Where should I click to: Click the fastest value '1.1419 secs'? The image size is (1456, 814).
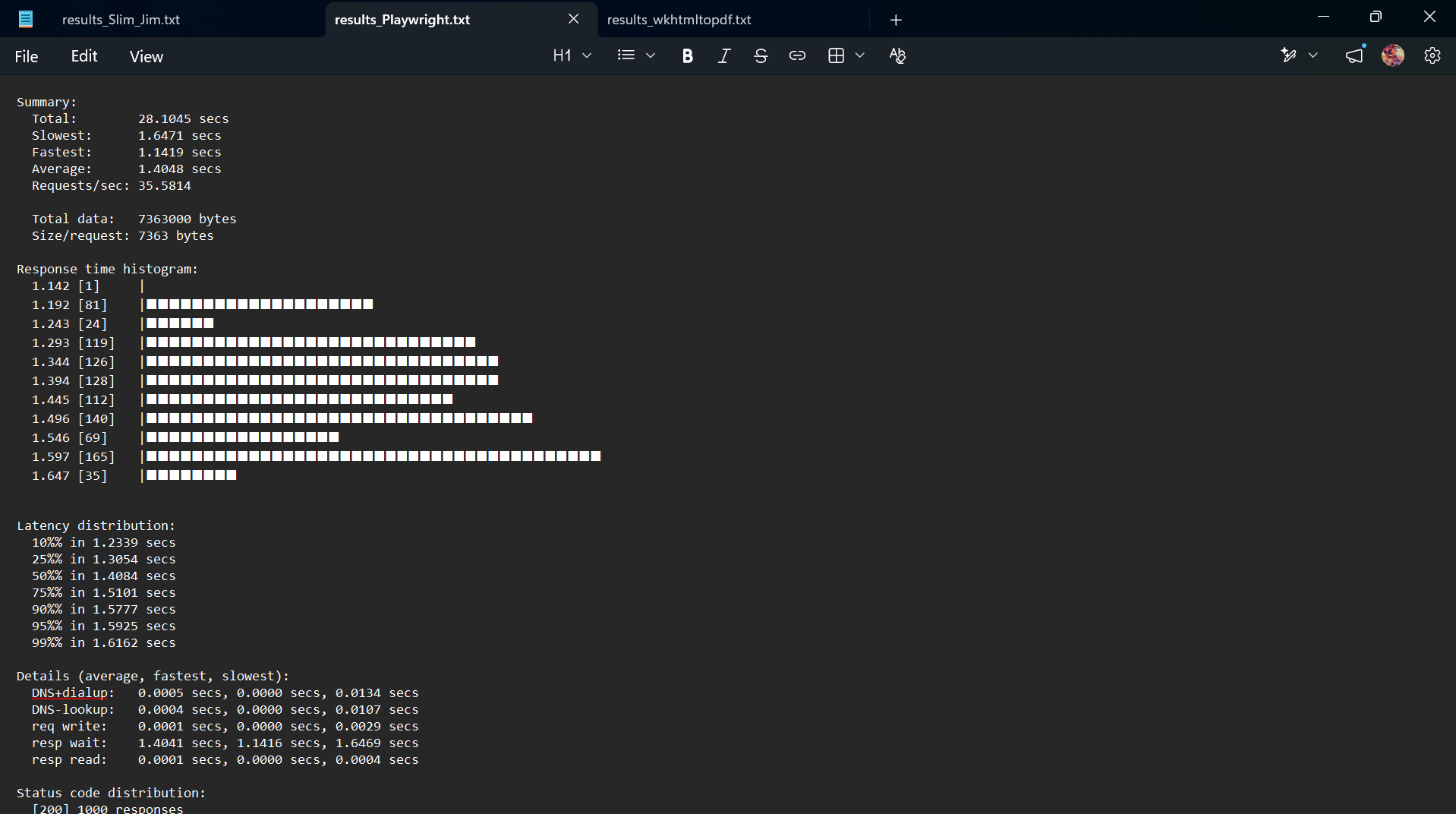(179, 152)
